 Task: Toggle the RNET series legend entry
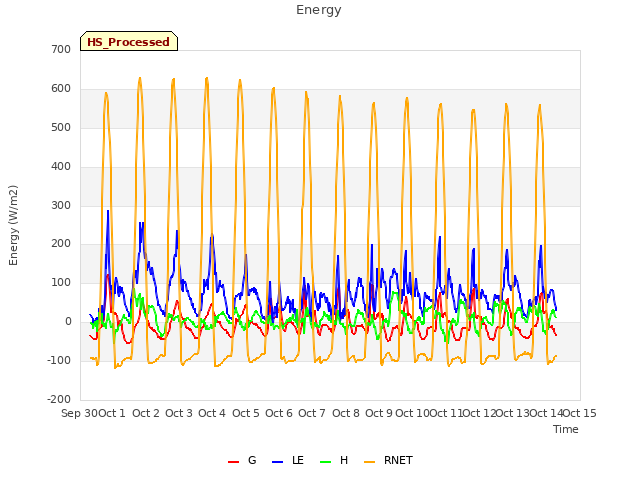[x=388, y=460]
